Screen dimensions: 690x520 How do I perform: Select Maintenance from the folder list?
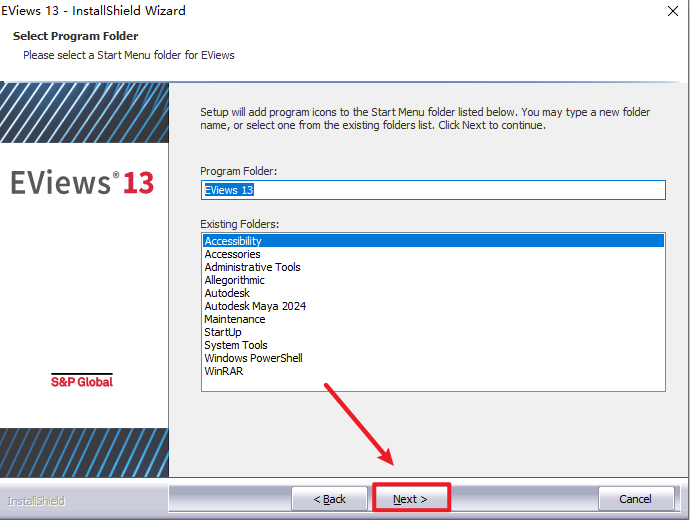pos(234,319)
